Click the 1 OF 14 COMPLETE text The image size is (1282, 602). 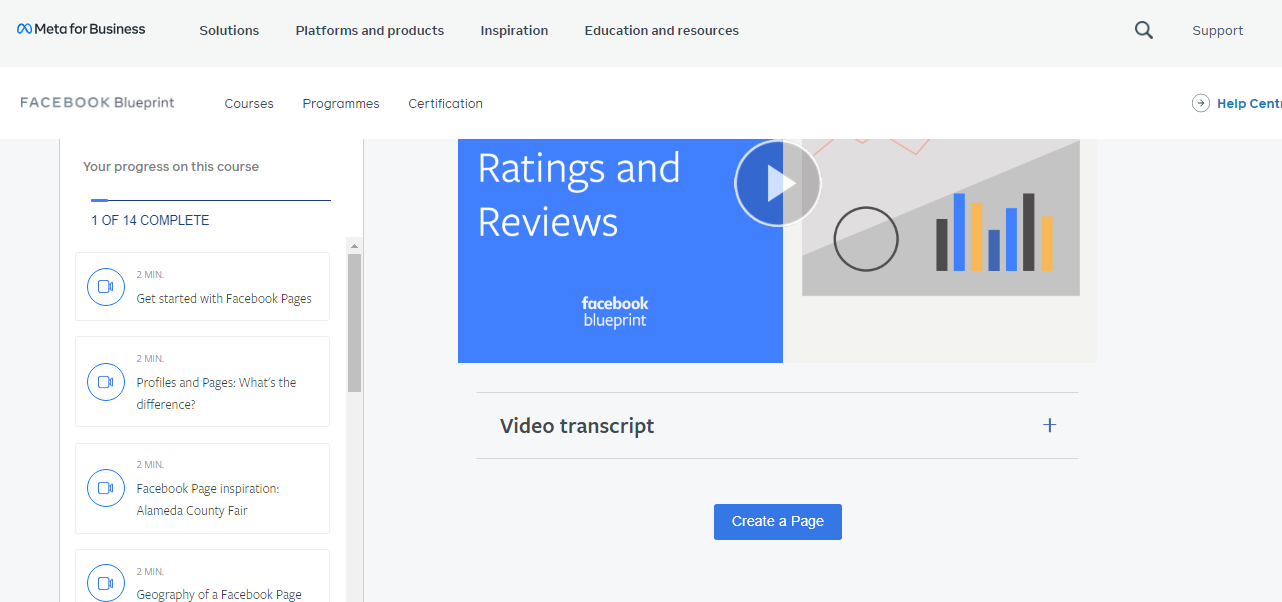[x=150, y=220]
